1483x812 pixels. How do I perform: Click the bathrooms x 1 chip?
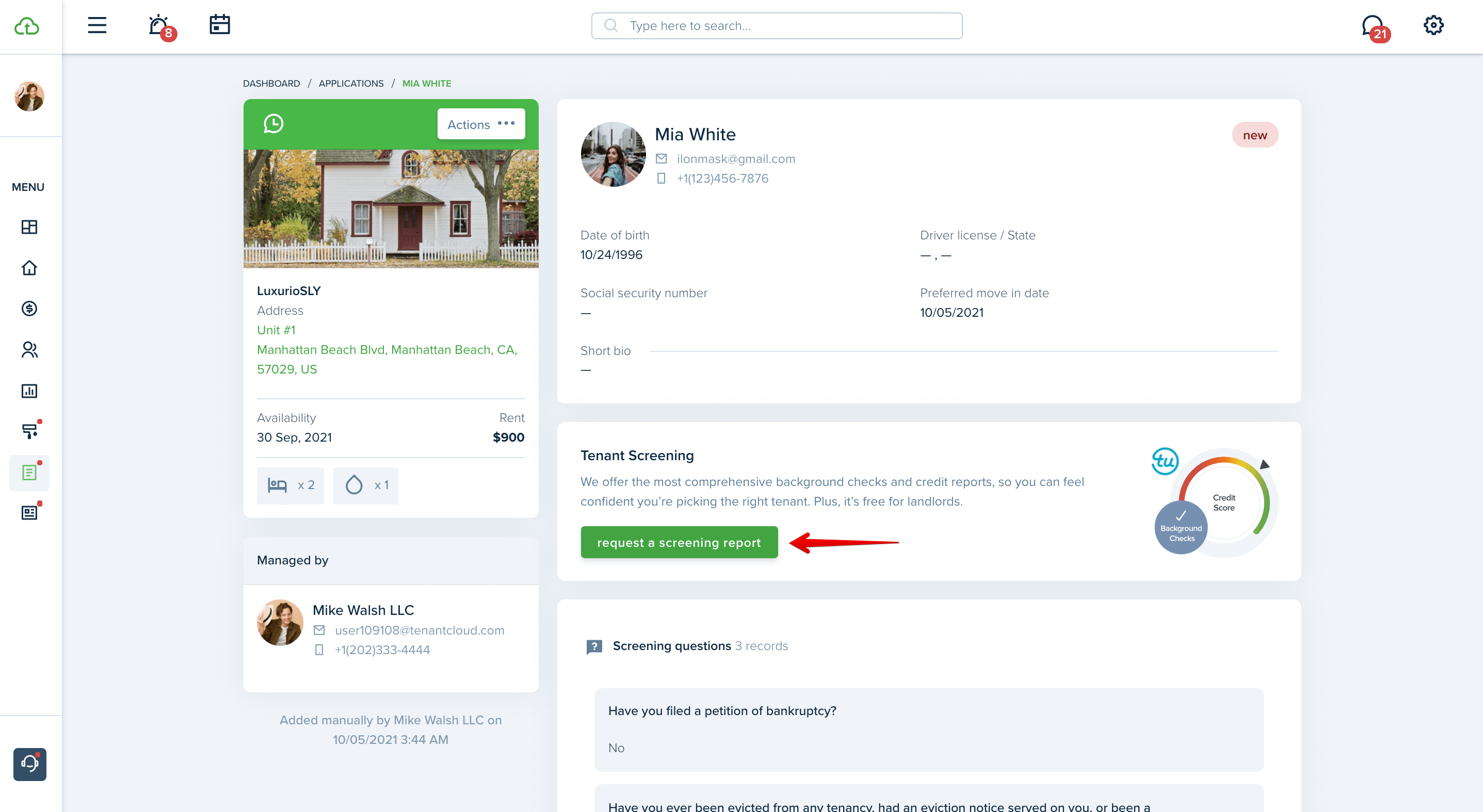click(x=365, y=485)
